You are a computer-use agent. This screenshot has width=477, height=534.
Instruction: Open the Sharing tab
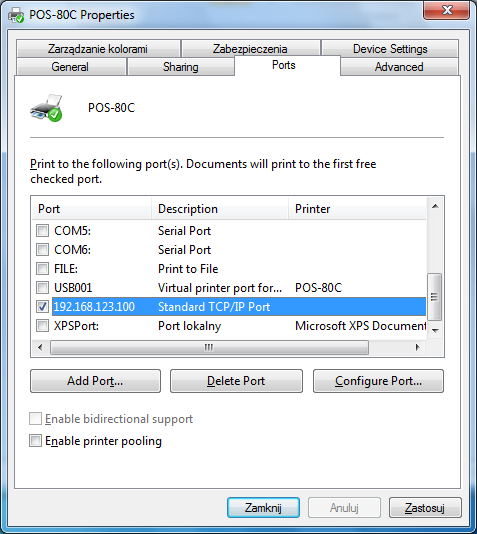180,67
